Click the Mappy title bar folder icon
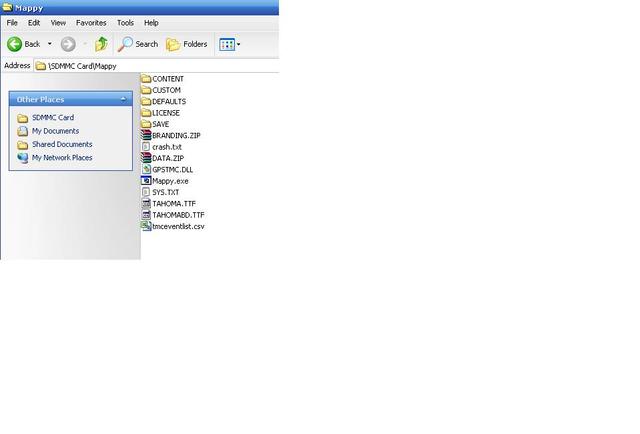Image resolution: width=640 pixels, height=434 pixels. click(7, 7)
